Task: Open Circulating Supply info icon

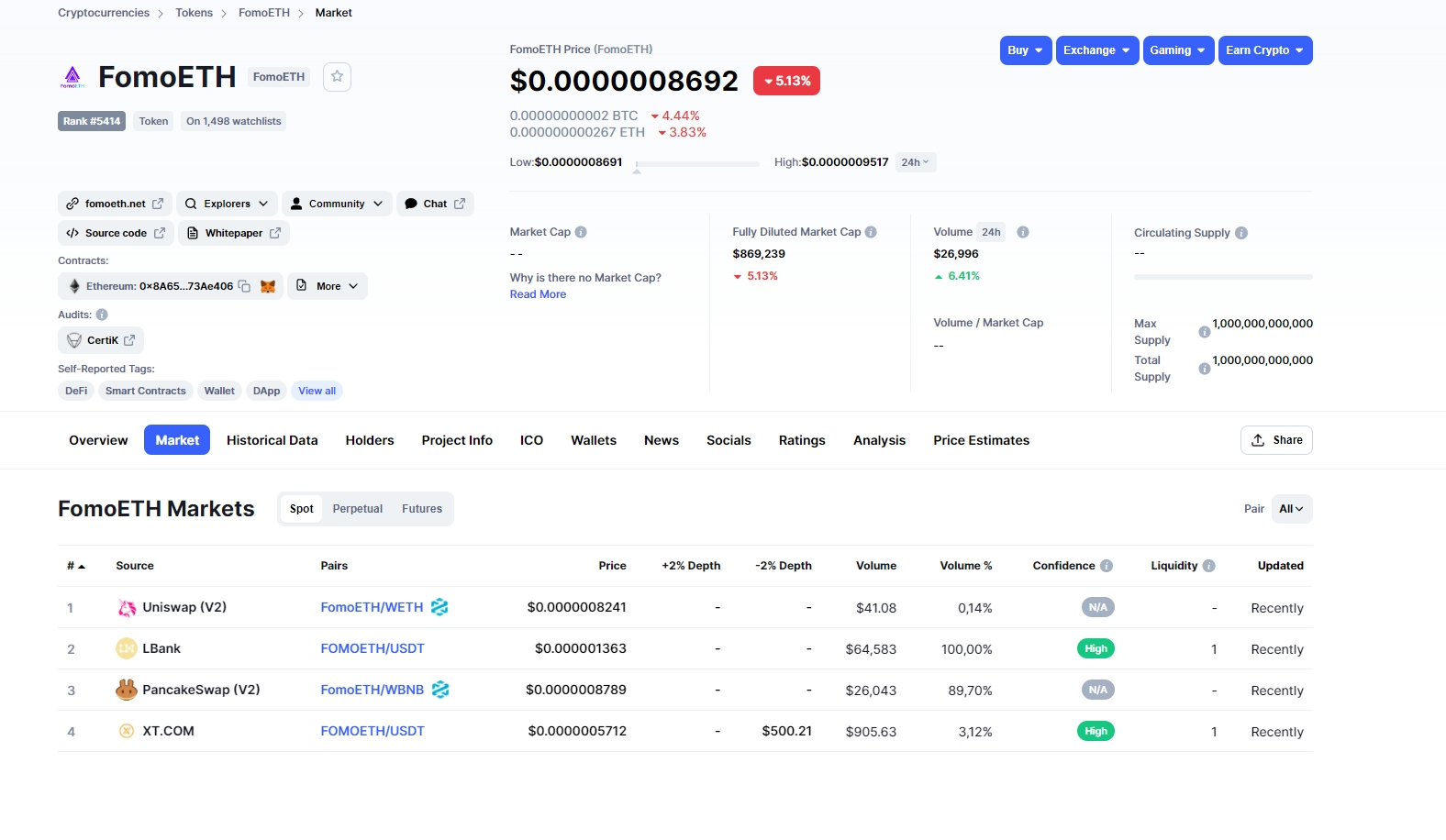Action: click(x=1241, y=233)
